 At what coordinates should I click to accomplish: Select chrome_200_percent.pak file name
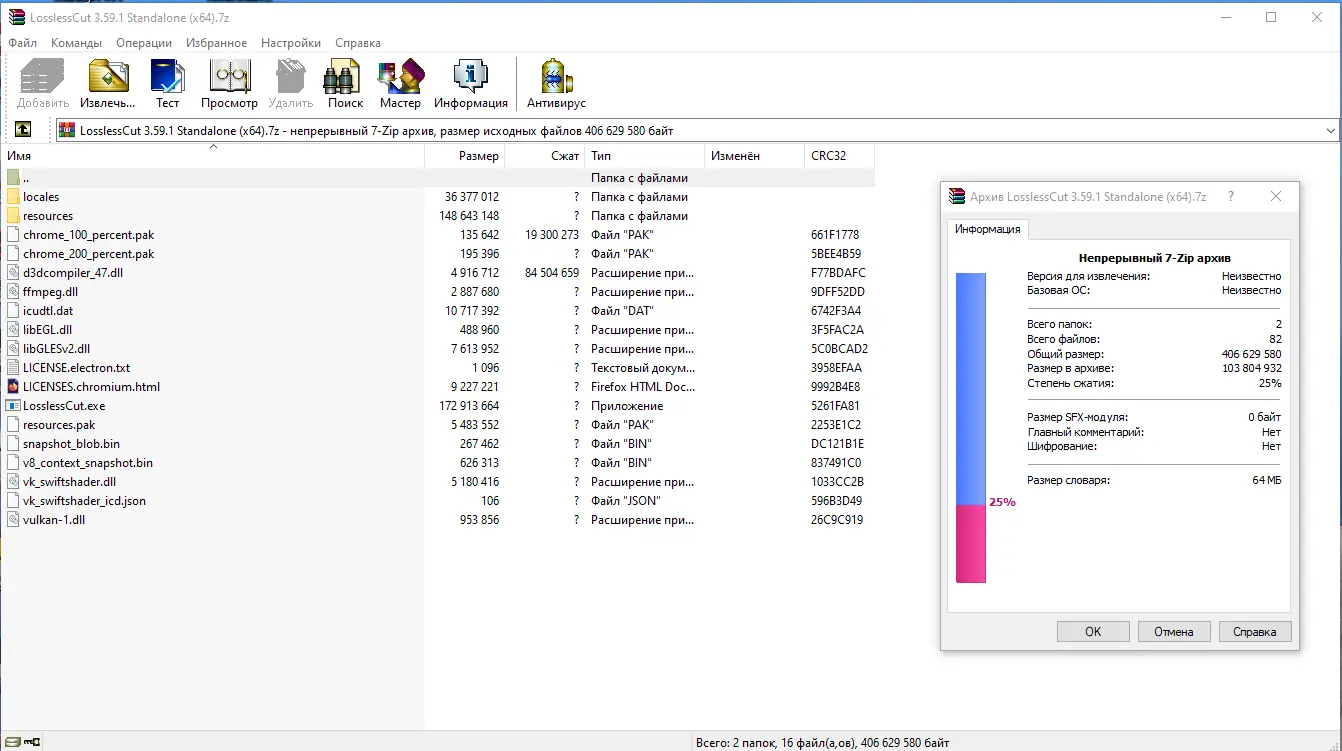point(88,254)
